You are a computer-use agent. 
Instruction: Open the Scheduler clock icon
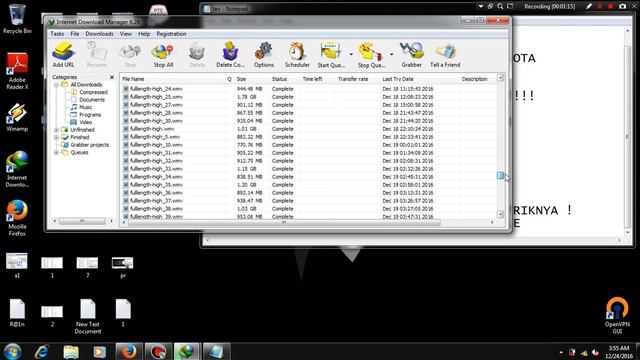pos(297,54)
